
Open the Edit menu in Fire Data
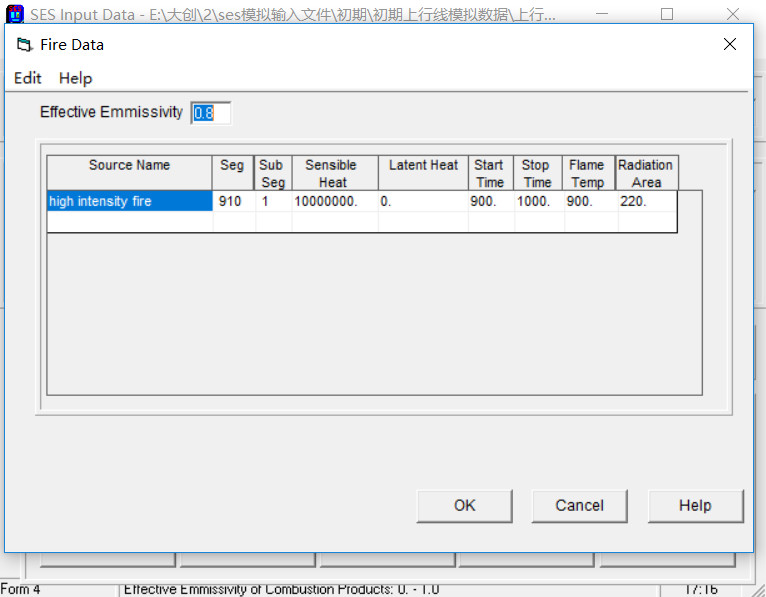[x=27, y=78]
